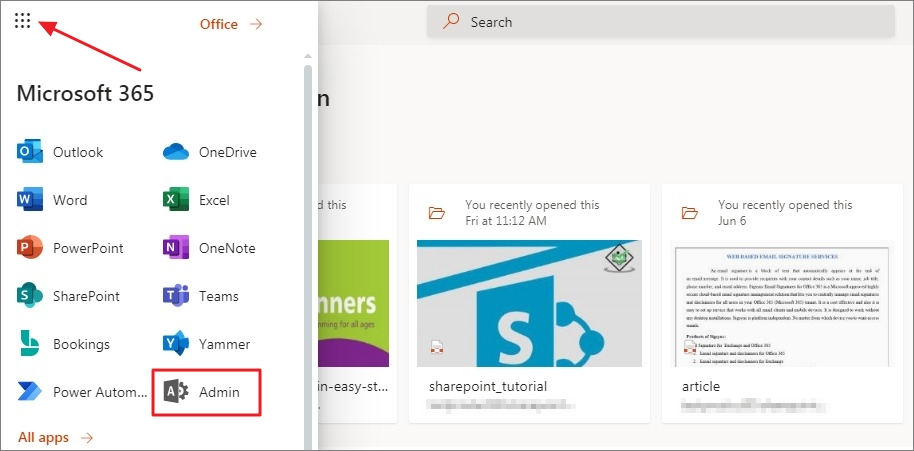
Task: Open the article document thumbnail
Action: [782, 303]
